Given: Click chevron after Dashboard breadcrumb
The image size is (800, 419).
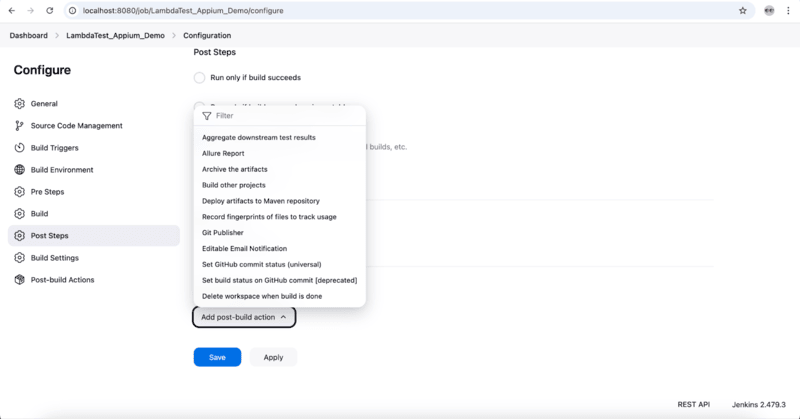Looking at the screenshot, I should pos(57,36).
